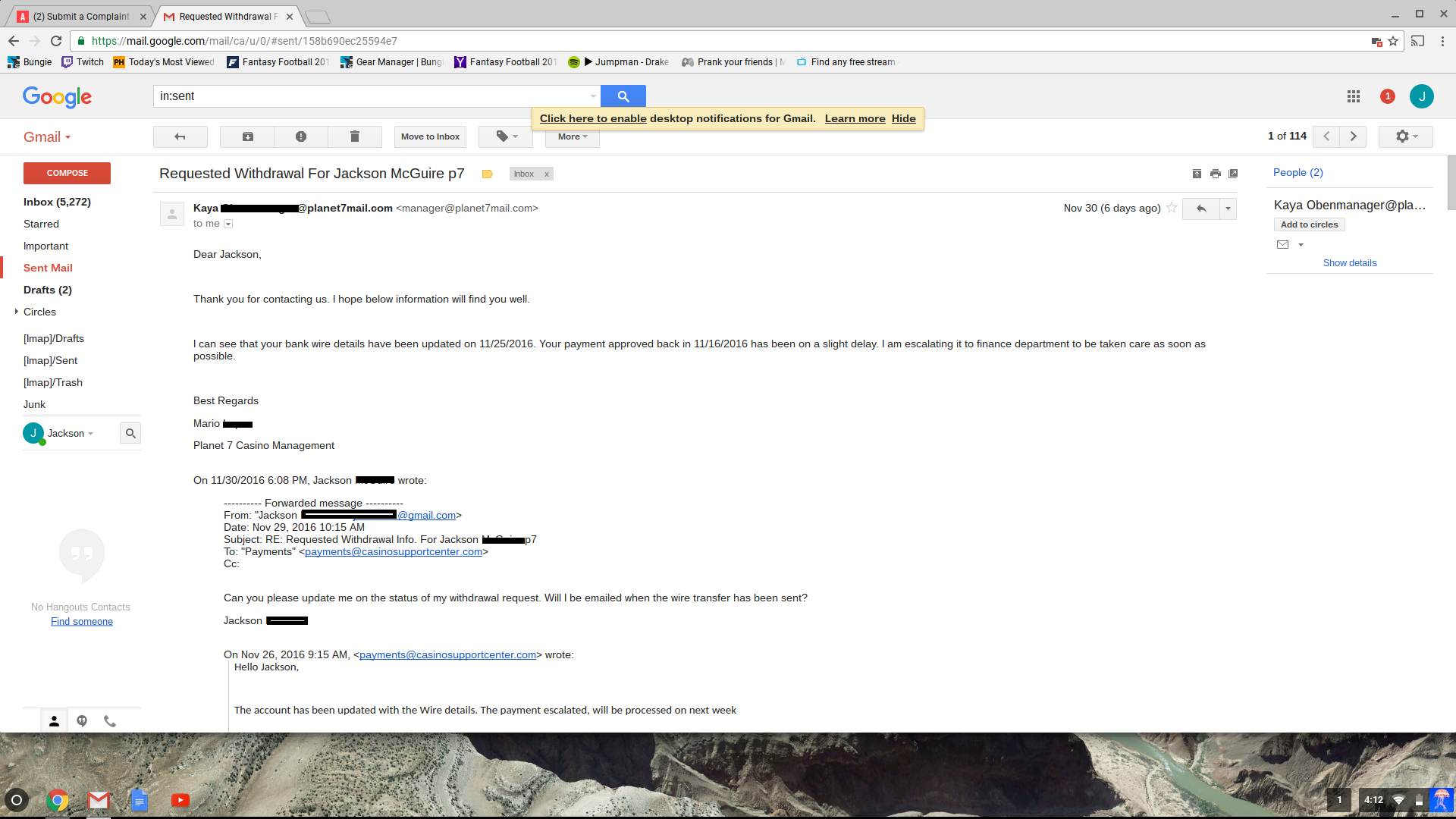Report spam using the exclamation icon
1456x819 pixels.
click(x=301, y=136)
